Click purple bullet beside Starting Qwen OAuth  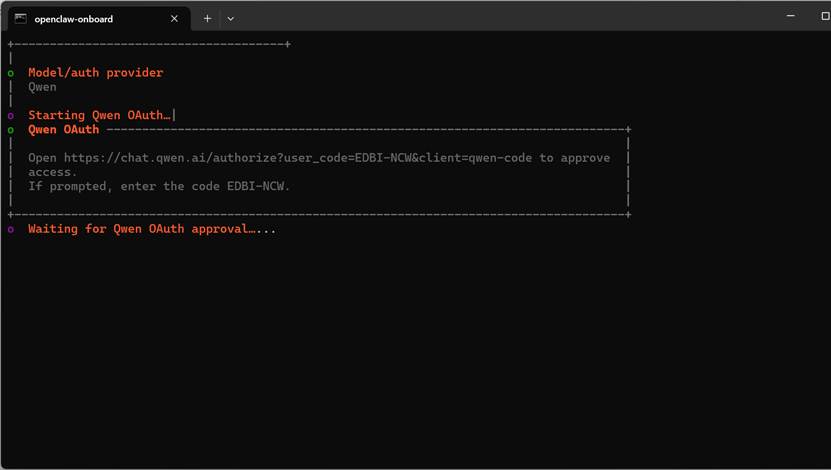(11, 116)
